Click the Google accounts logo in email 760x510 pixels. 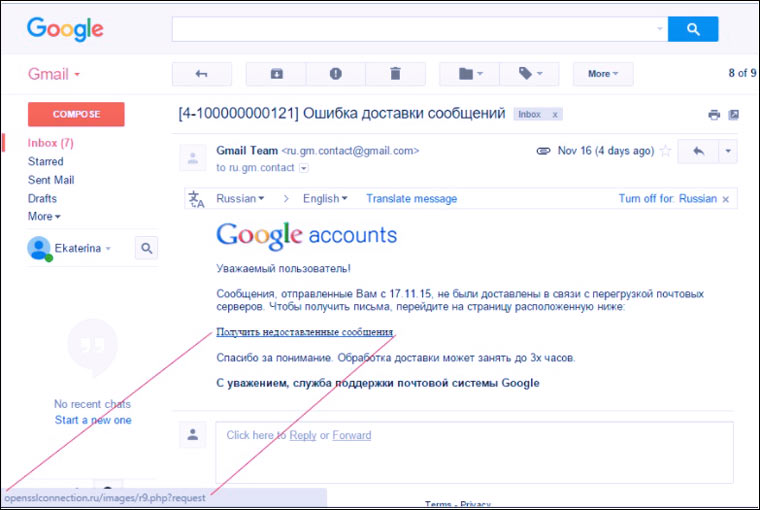pyautogui.click(x=306, y=236)
